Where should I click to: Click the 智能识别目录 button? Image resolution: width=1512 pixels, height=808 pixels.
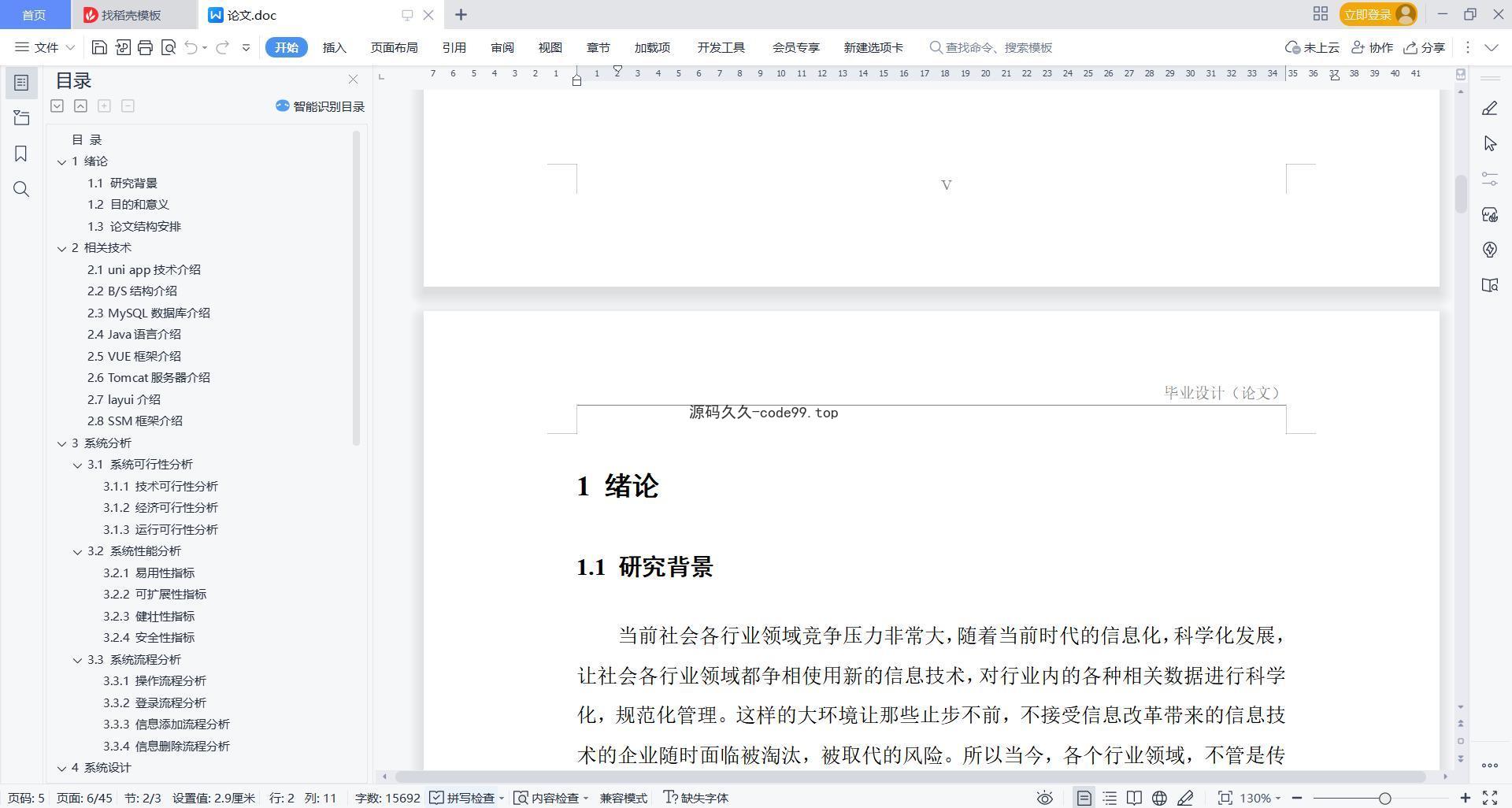point(320,106)
